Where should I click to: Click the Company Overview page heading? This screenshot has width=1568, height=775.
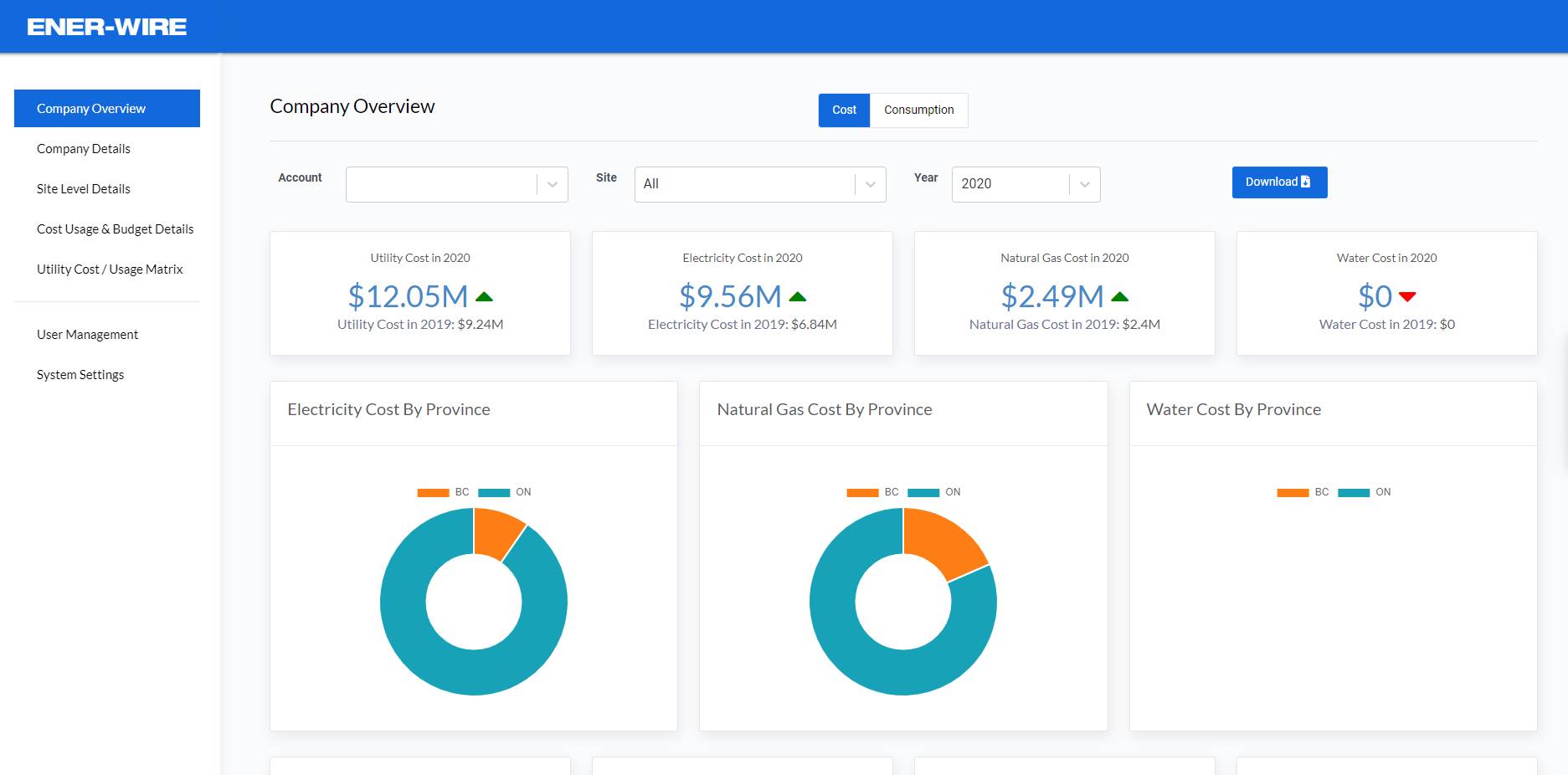(352, 106)
